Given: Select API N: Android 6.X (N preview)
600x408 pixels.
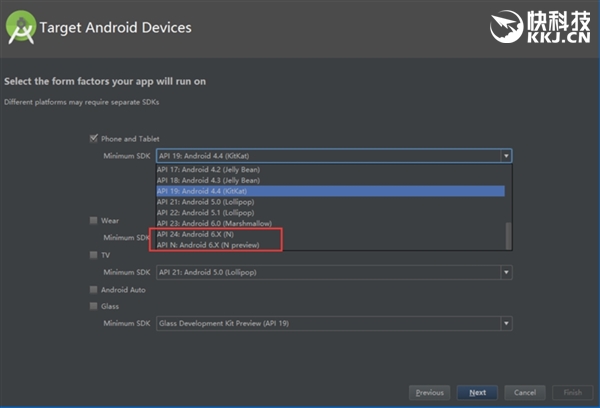Looking at the screenshot, I should tap(331, 245).
